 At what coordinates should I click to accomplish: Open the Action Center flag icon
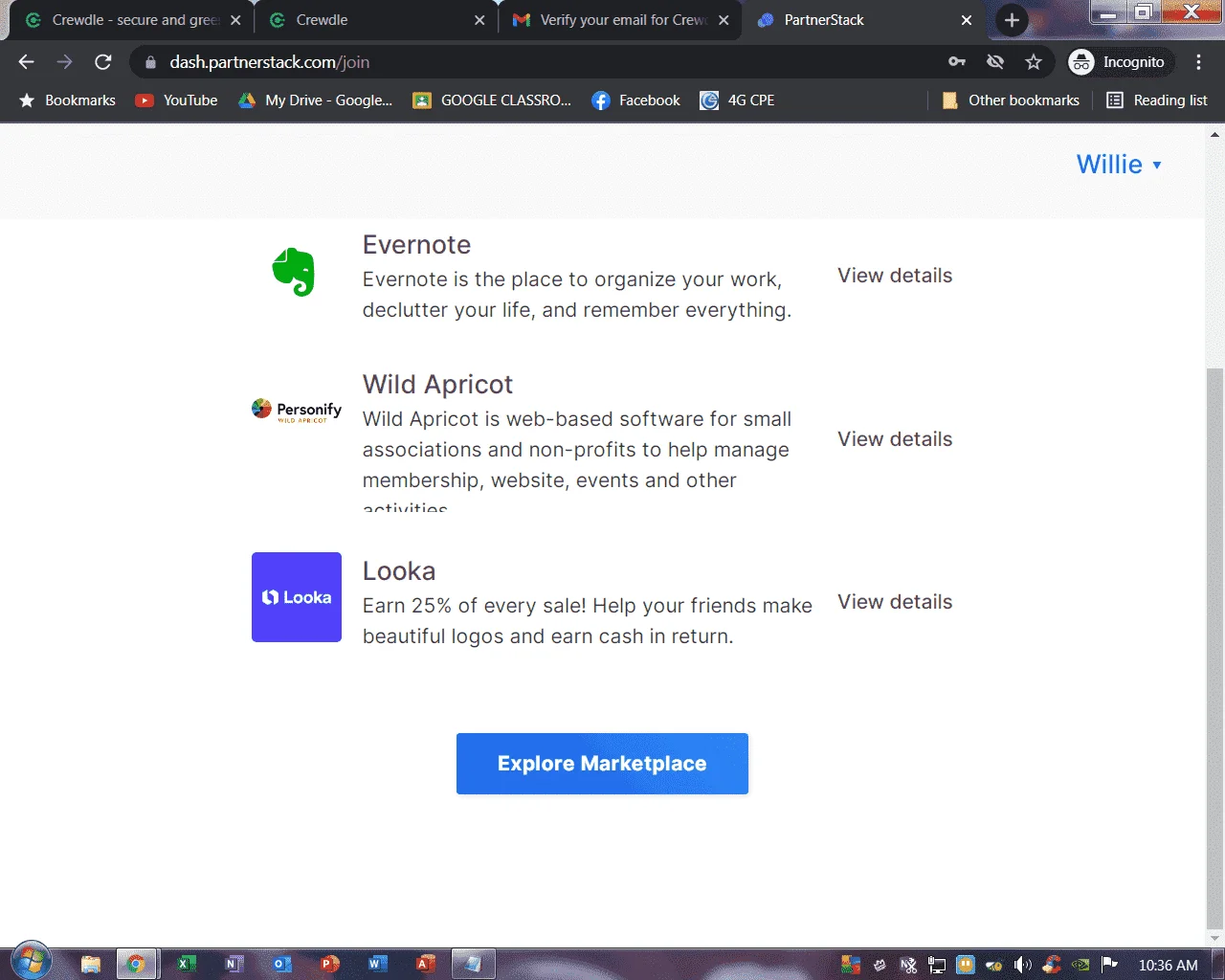coord(1109,965)
